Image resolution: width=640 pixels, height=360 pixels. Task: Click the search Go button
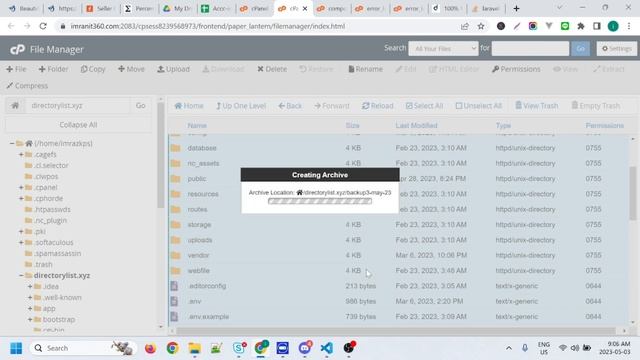tap(580, 49)
